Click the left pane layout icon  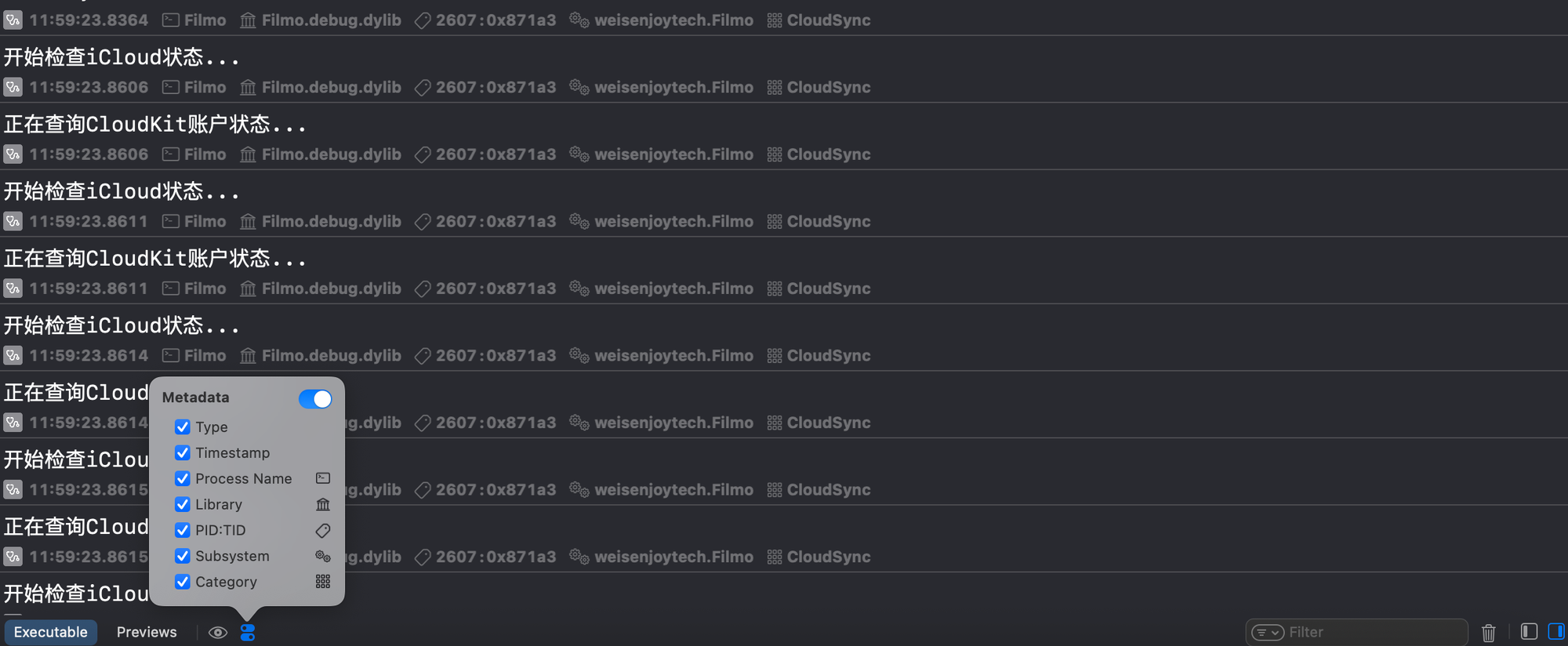1528,632
